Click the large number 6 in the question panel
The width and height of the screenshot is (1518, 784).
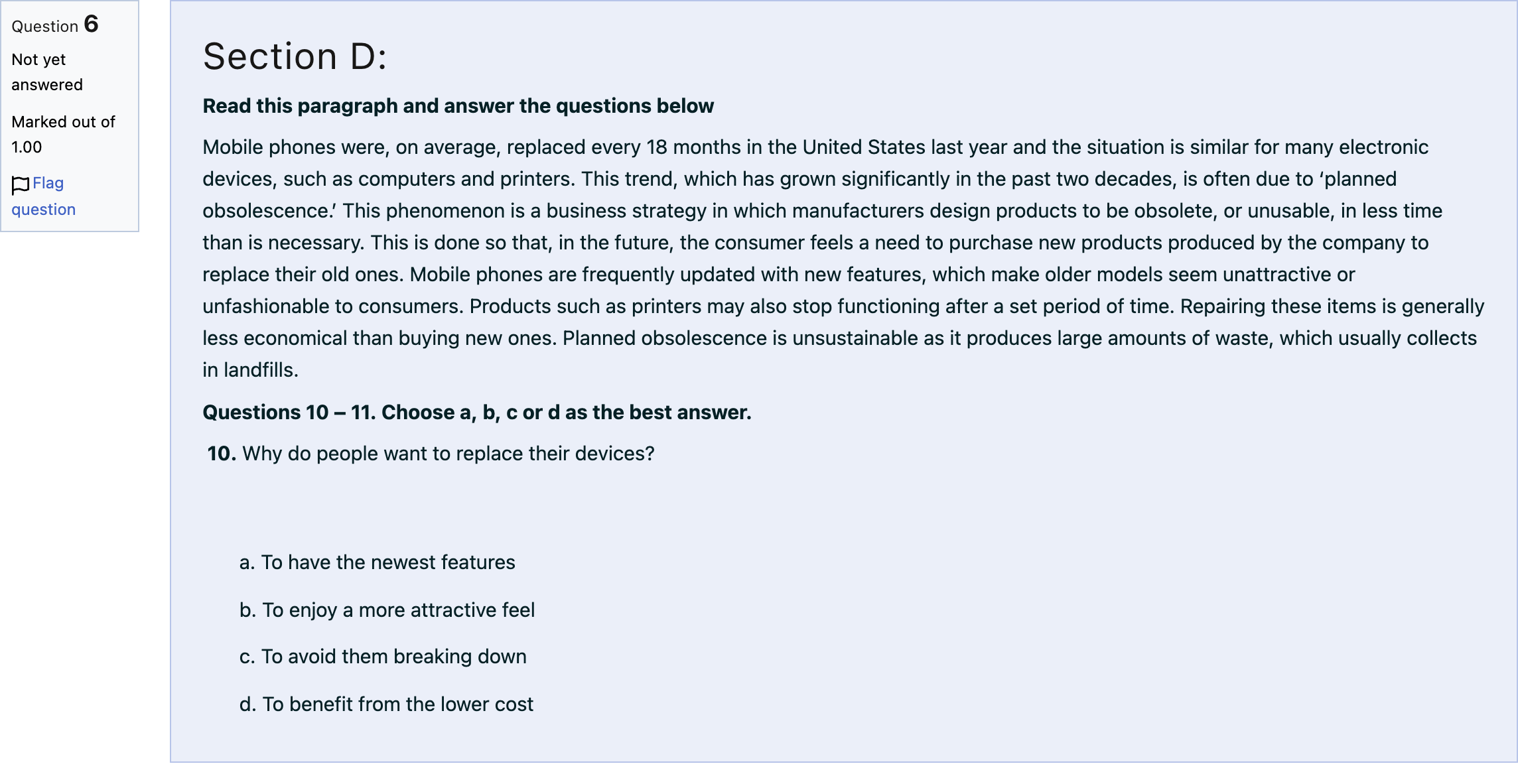click(92, 24)
